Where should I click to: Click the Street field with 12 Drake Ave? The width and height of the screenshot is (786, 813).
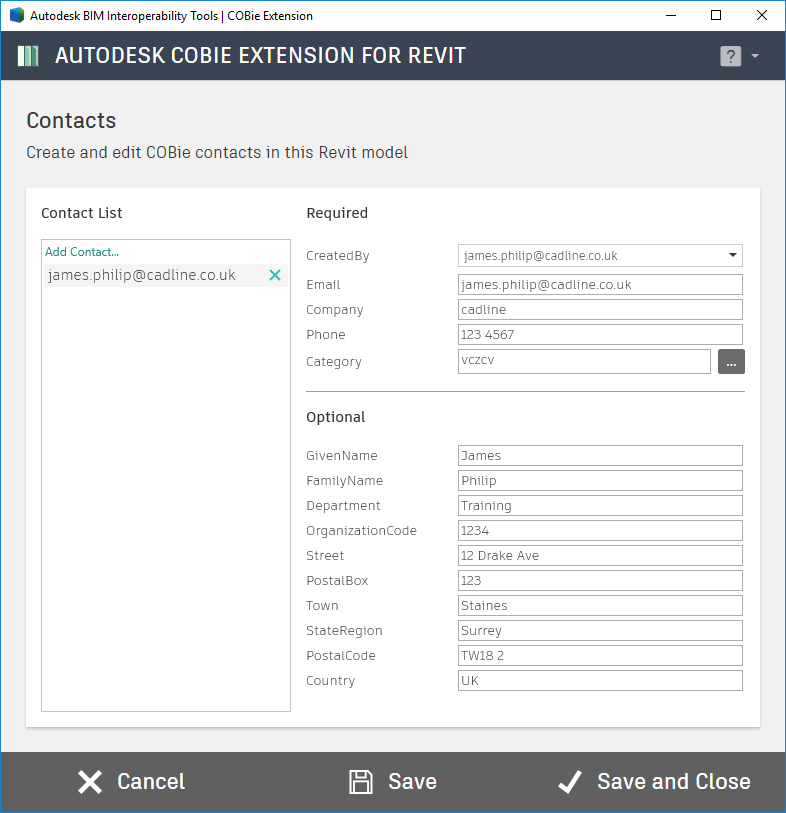(600, 555)
